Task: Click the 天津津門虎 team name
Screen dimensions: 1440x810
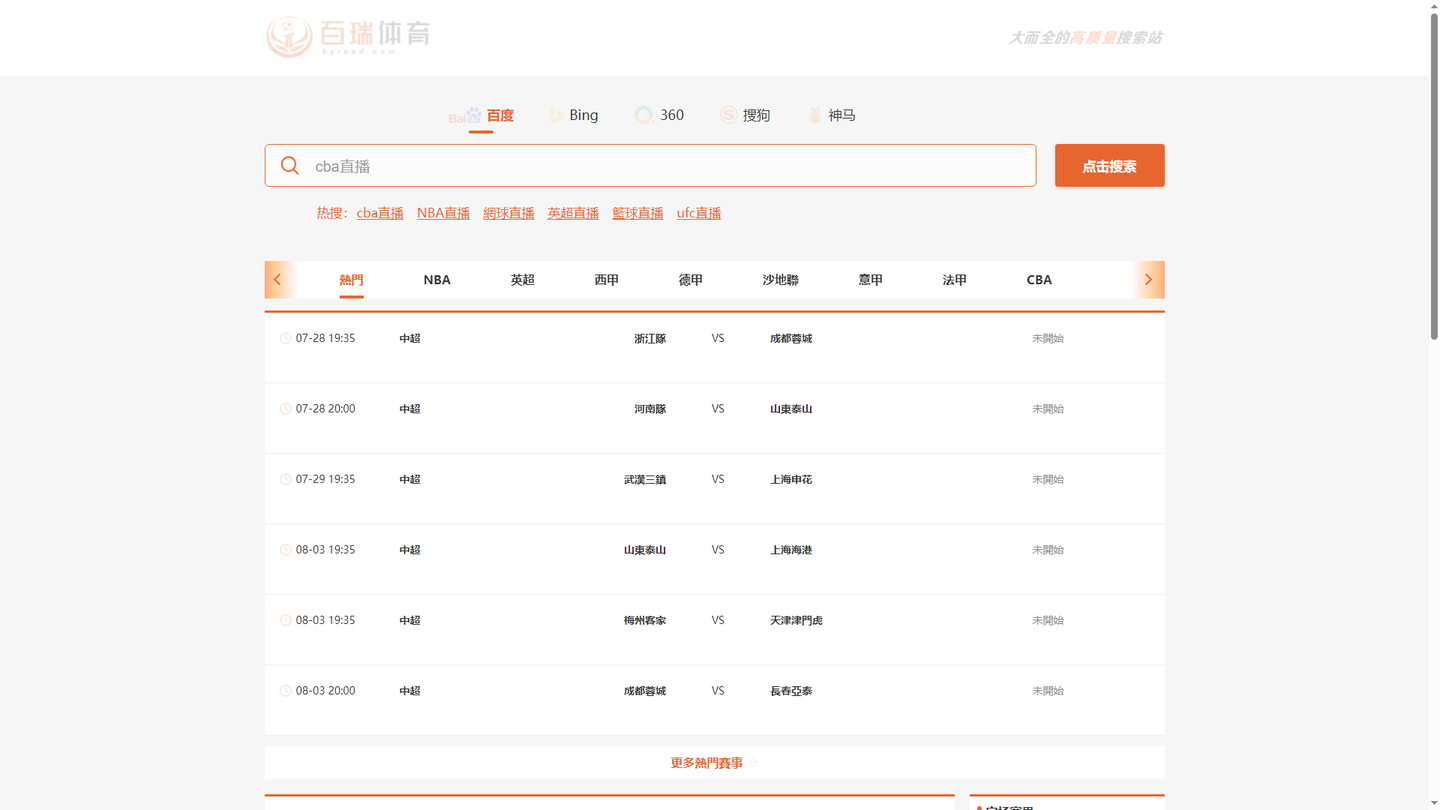Action: [x=796, y=621]
